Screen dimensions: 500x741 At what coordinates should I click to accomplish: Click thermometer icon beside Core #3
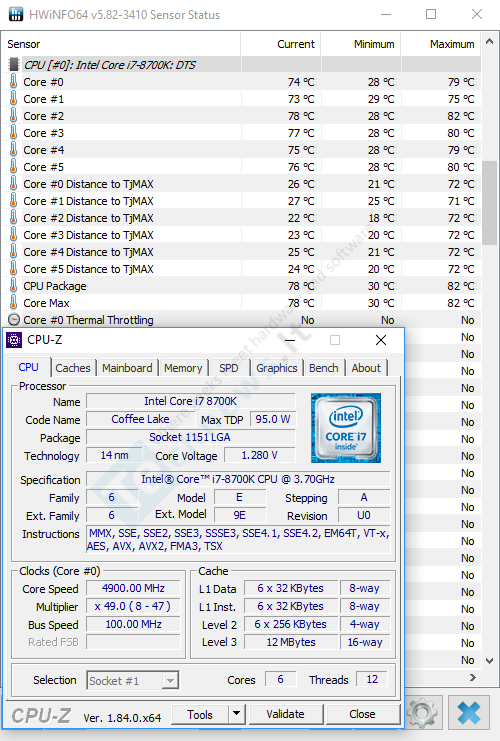pos(14,133)
